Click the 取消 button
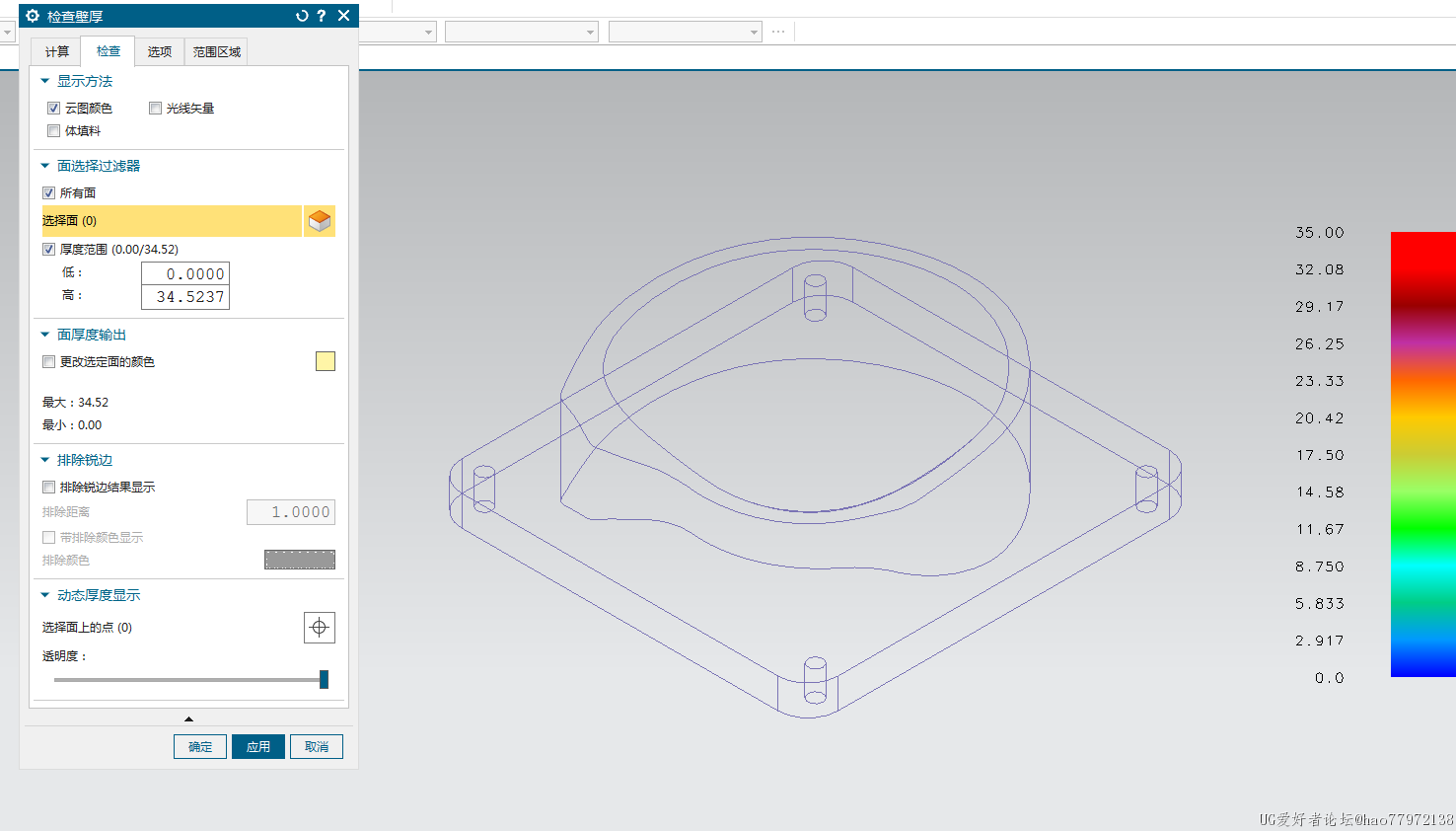 click(317, 747)
